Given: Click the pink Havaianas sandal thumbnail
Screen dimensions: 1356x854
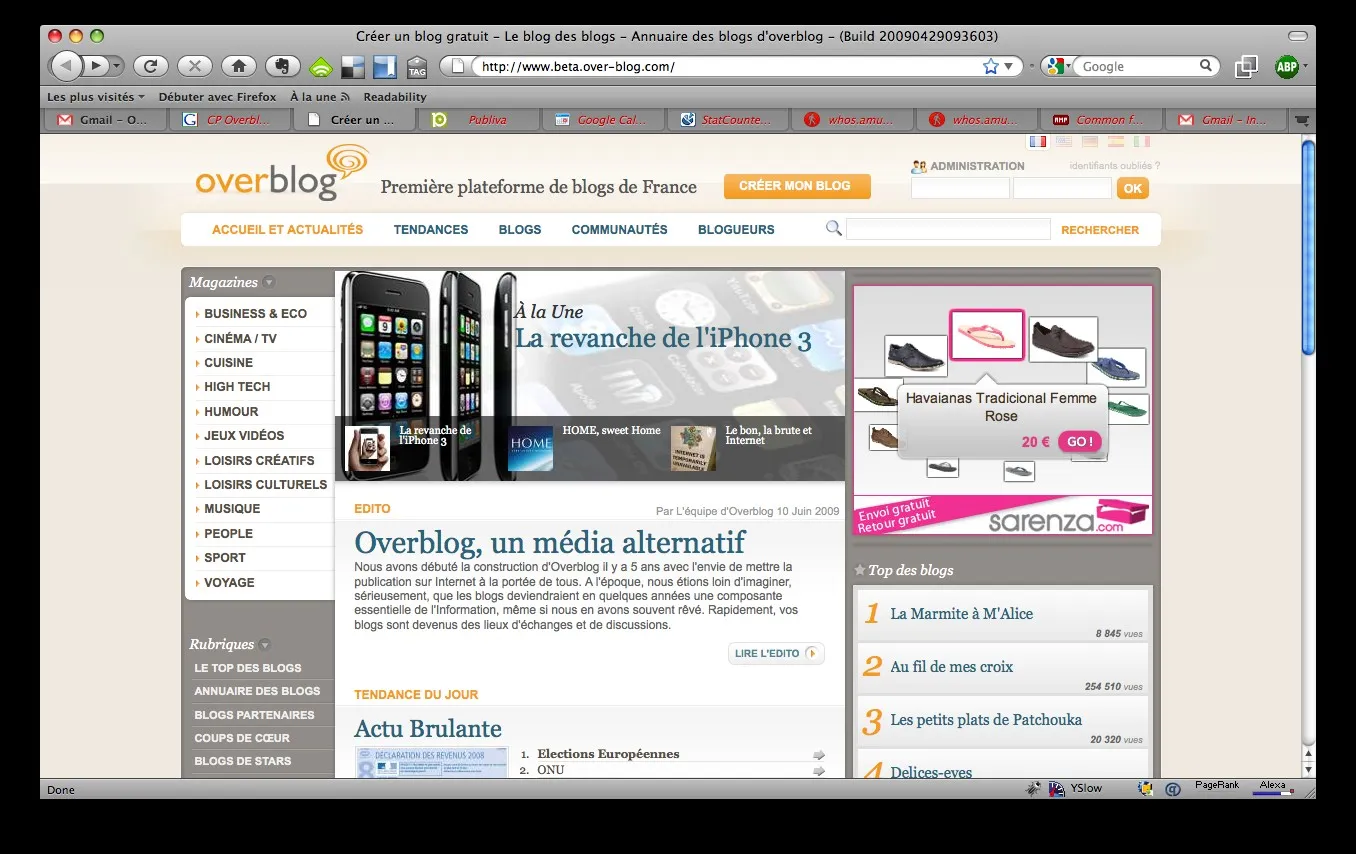Looking at the screenshot, I should point(986,335).
